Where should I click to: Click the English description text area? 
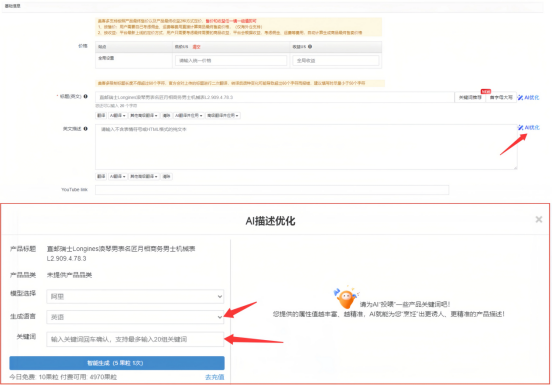[x=306, y=147]
